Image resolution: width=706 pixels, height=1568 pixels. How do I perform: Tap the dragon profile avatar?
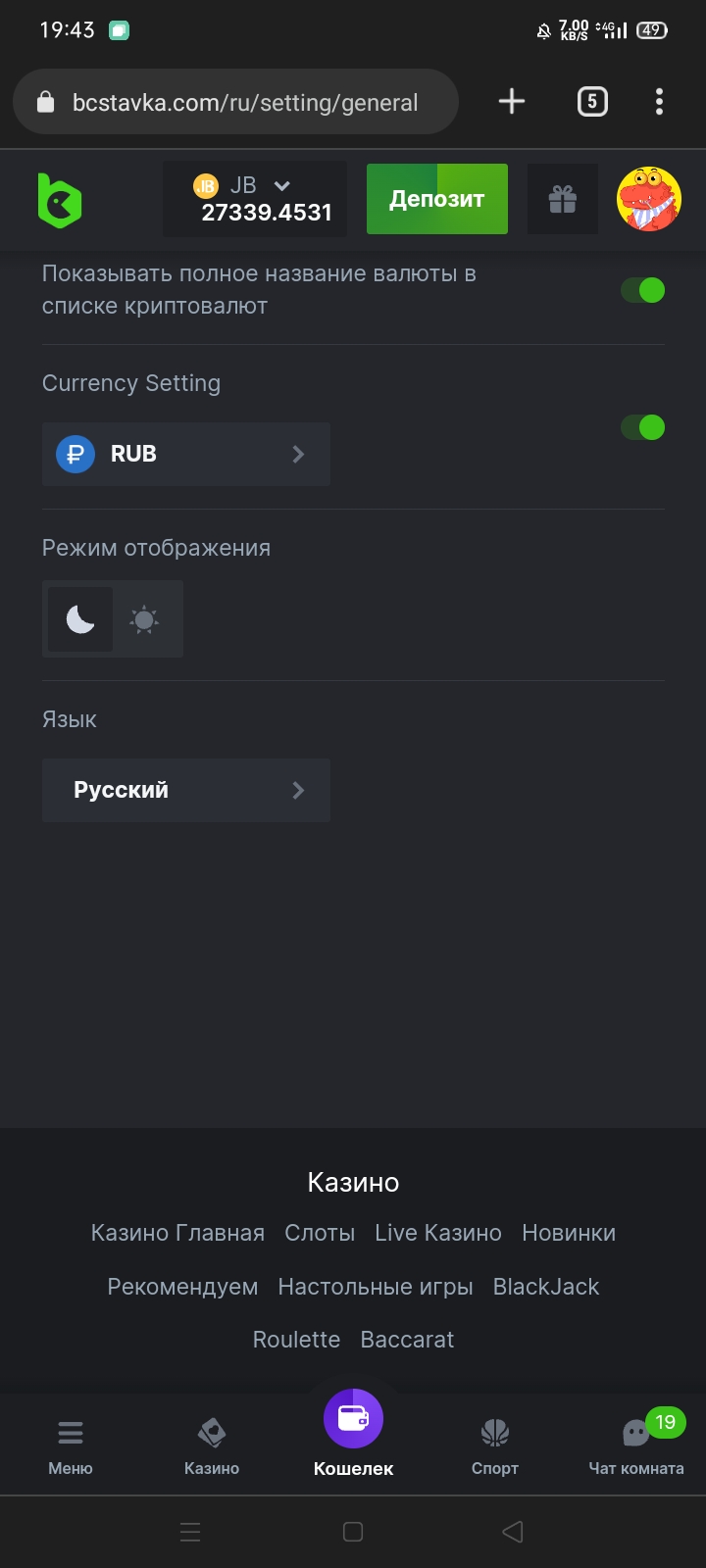click(648, 199)
